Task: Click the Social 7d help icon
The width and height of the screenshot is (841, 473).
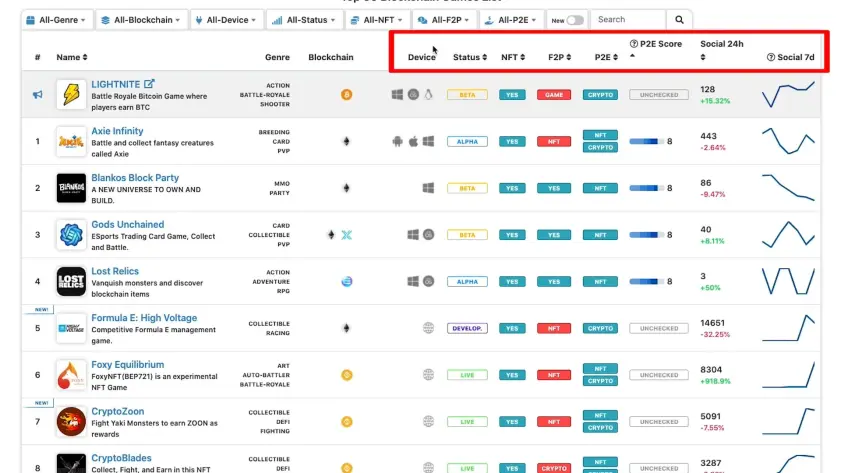Action: tap(771, 57)
